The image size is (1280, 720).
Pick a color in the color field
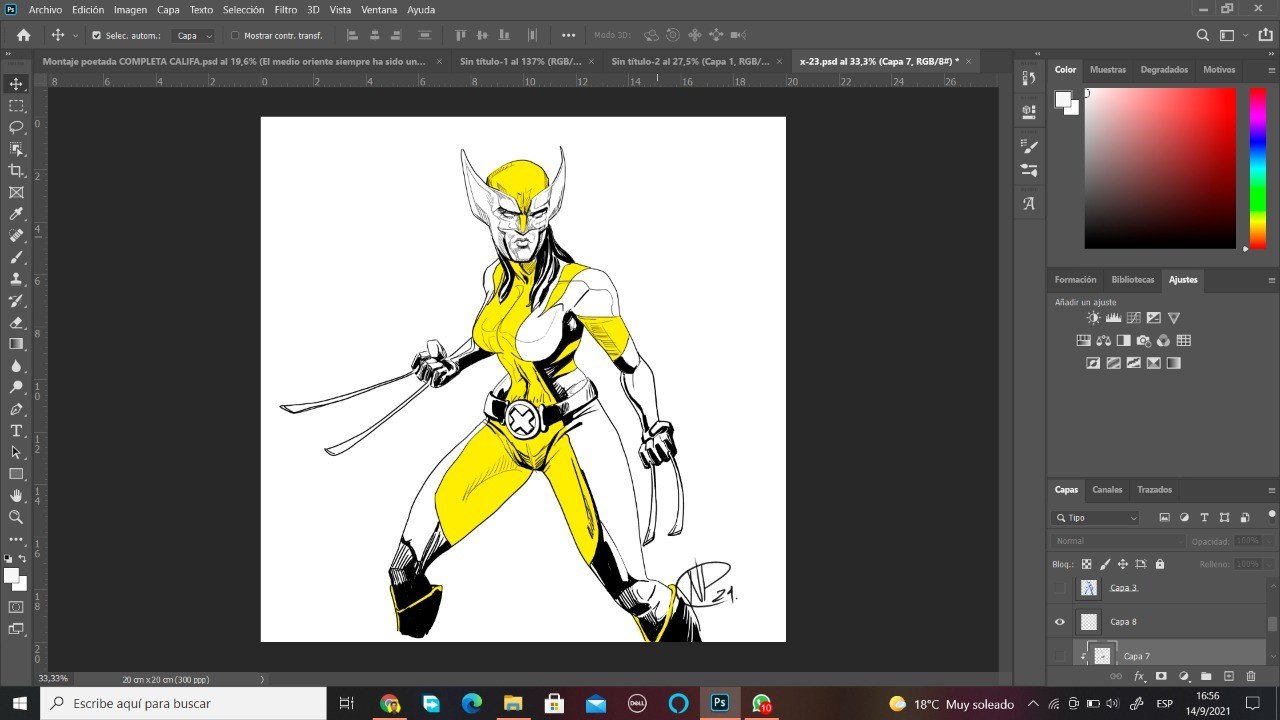(x=1160, y=168)
